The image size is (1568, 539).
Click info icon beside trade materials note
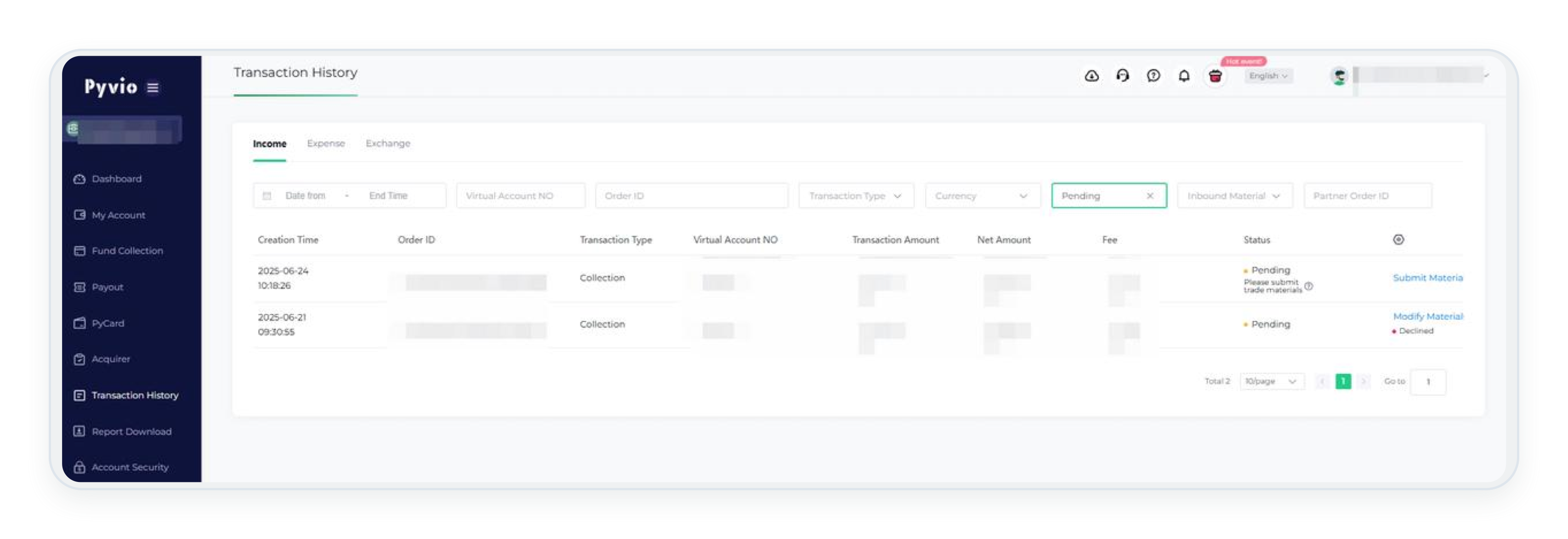tap(1309, 286)
